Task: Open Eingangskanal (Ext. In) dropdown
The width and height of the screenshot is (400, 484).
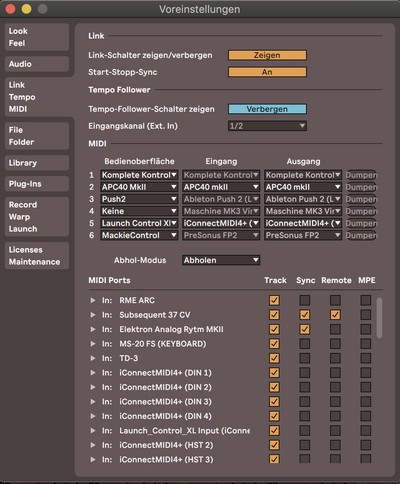Action: [x=267, y=126]
